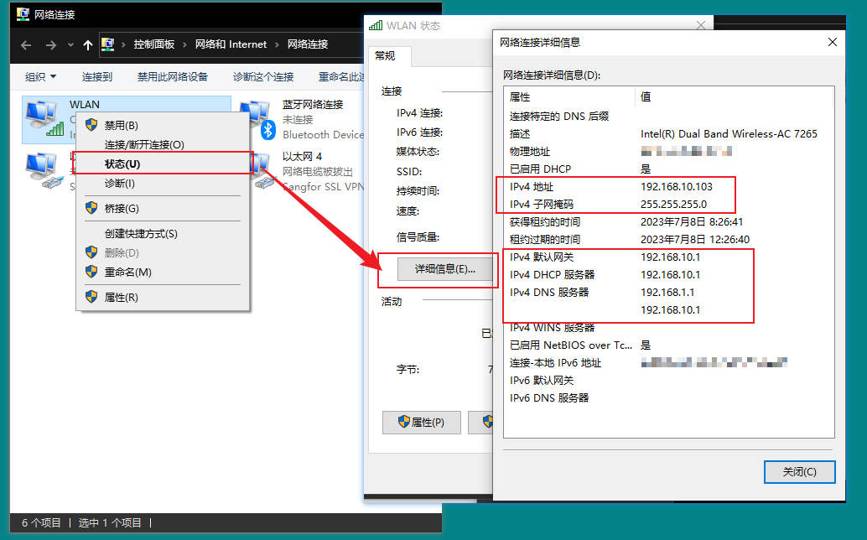Open the 组织 (Organize) dropdown menu

(x=41, y=77)
